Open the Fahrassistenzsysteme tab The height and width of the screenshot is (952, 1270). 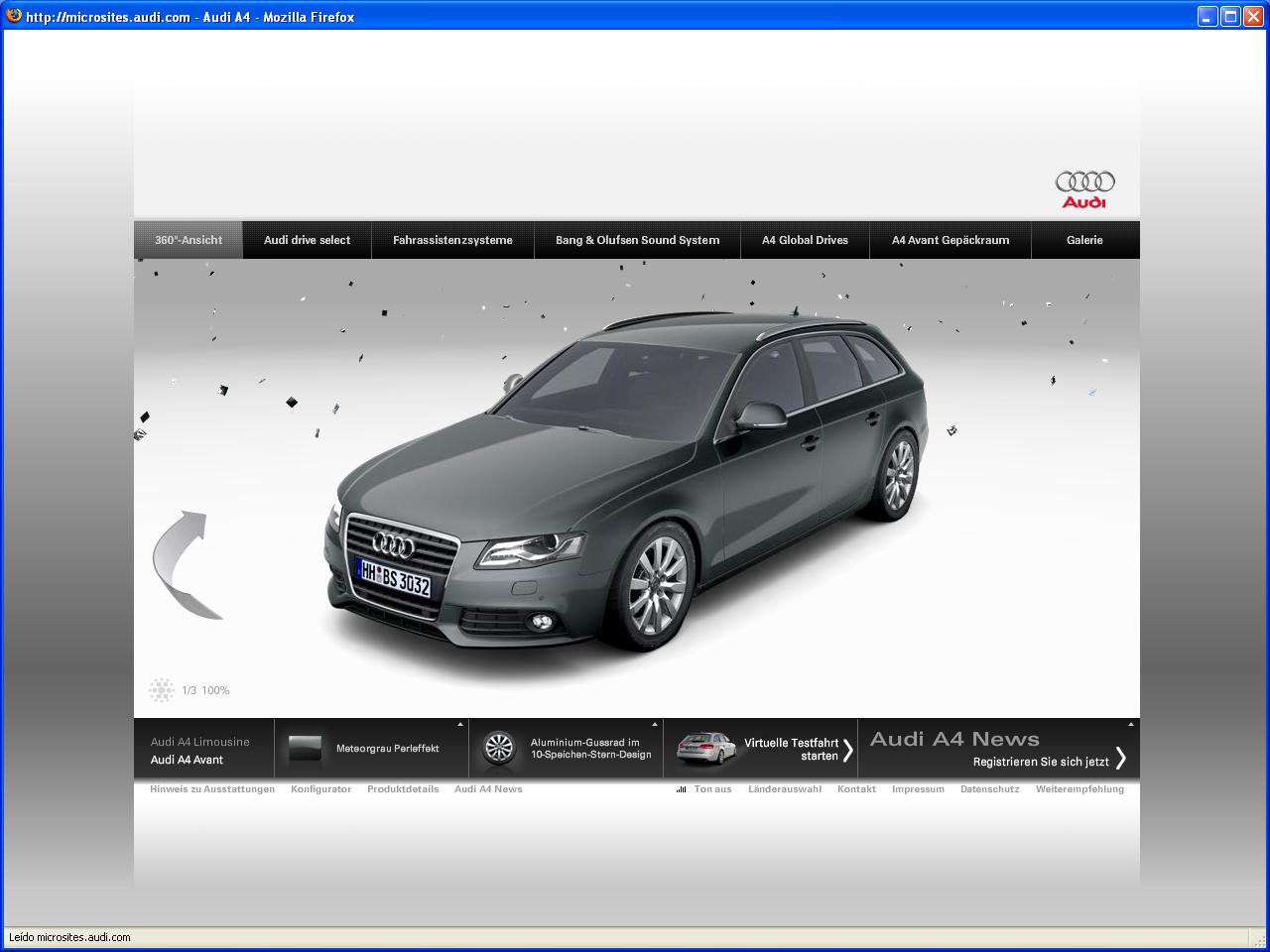tap(452, 240)
